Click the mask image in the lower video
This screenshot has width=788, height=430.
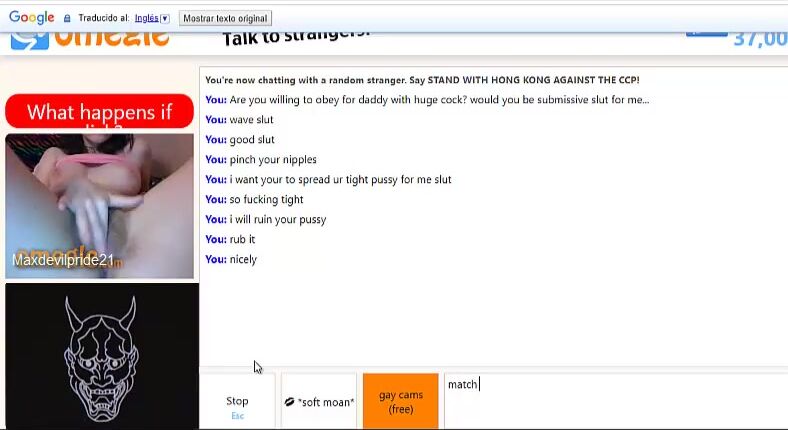[101, 359]
